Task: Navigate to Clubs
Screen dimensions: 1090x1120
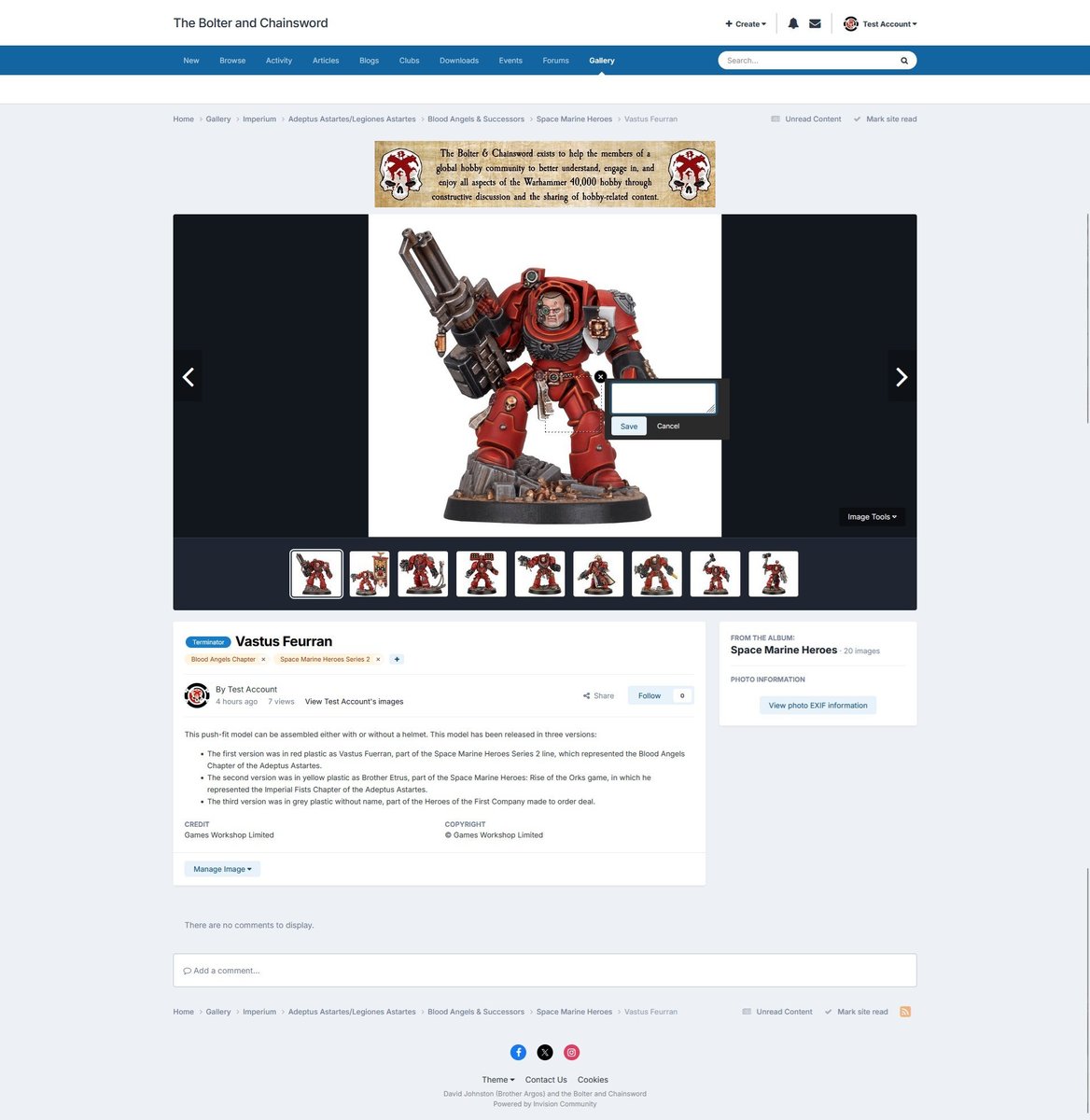Action: (410, 61)
